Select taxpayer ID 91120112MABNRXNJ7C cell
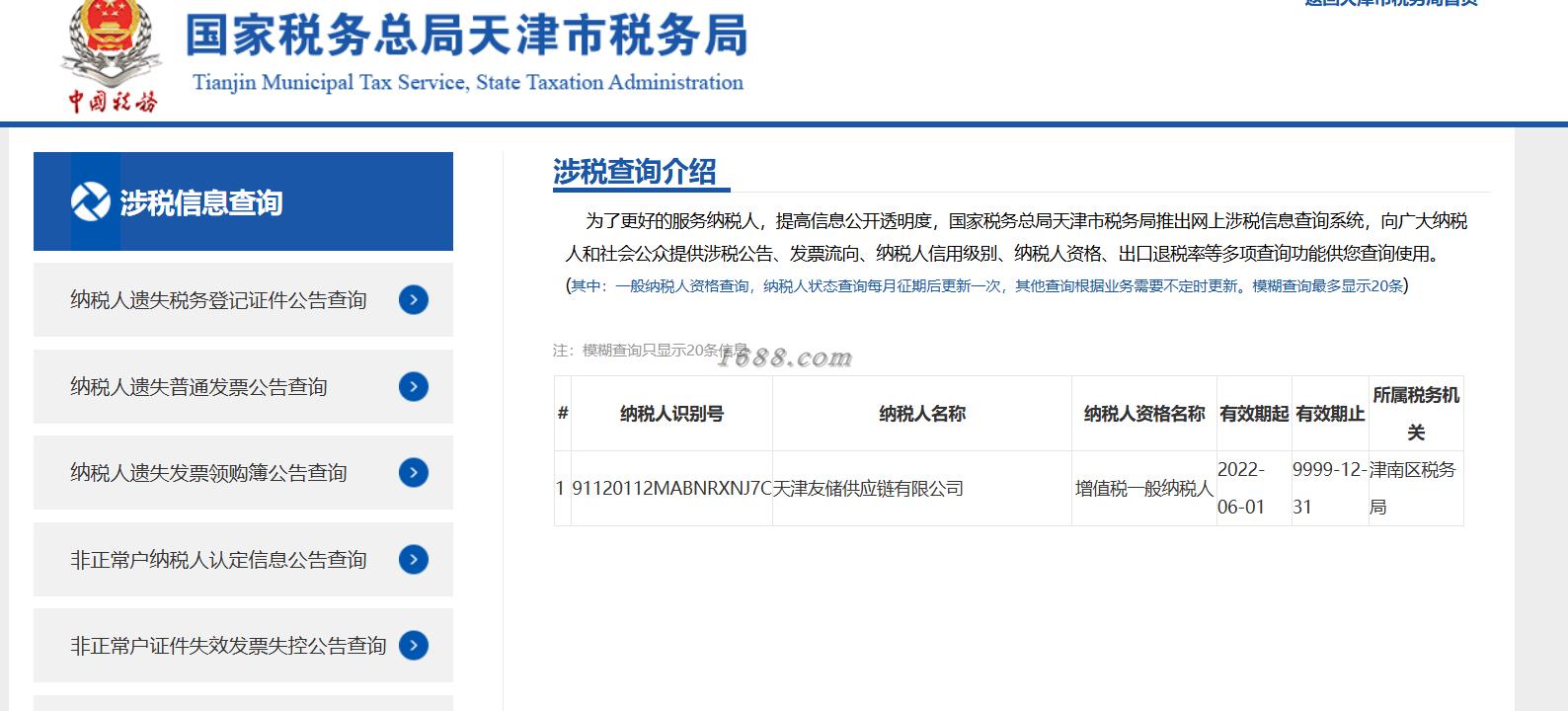Image resolution: width=1568 pixels, height=711 pixels. point(671,489)
